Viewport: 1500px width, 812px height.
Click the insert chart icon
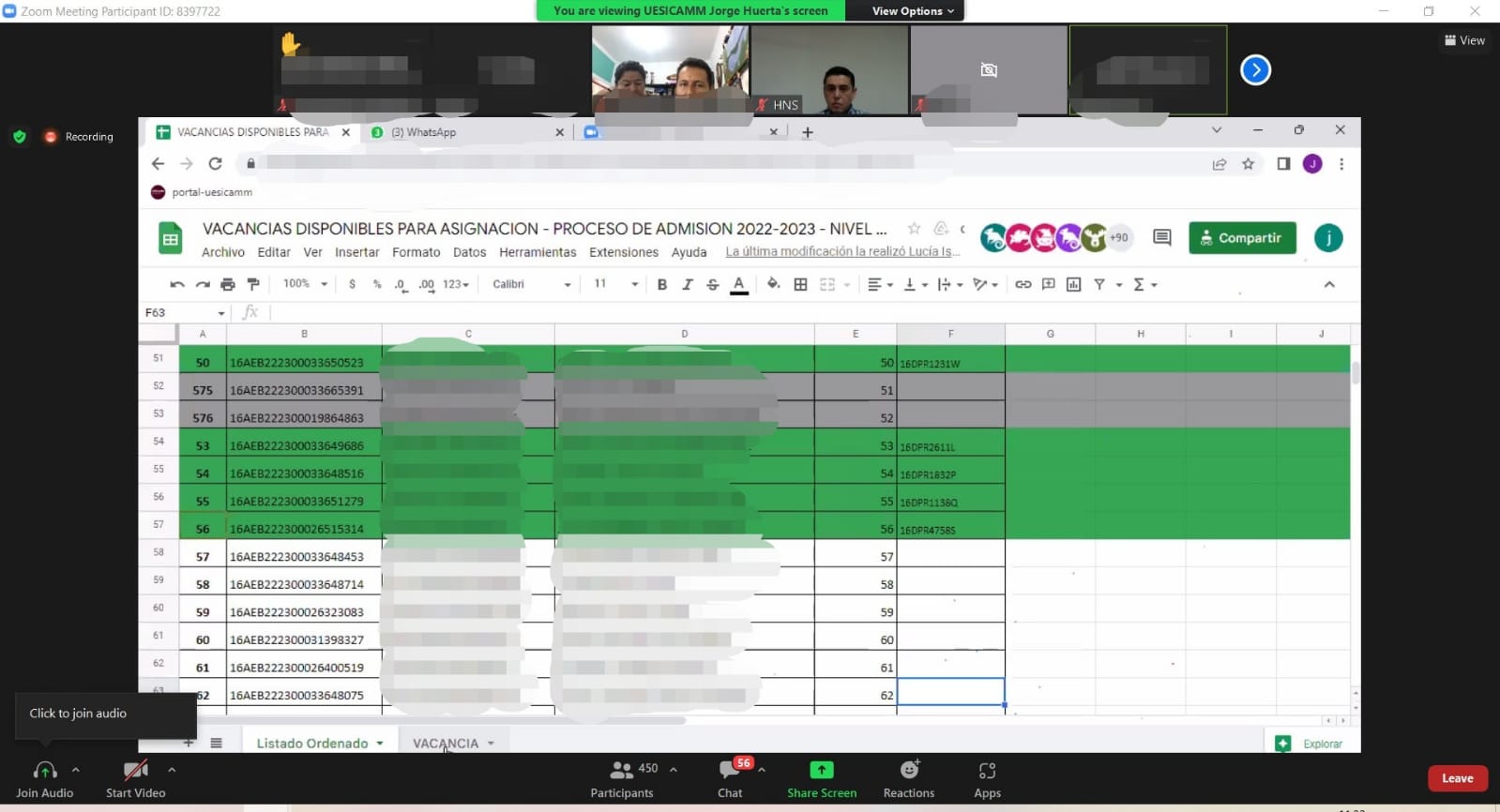1073,284
